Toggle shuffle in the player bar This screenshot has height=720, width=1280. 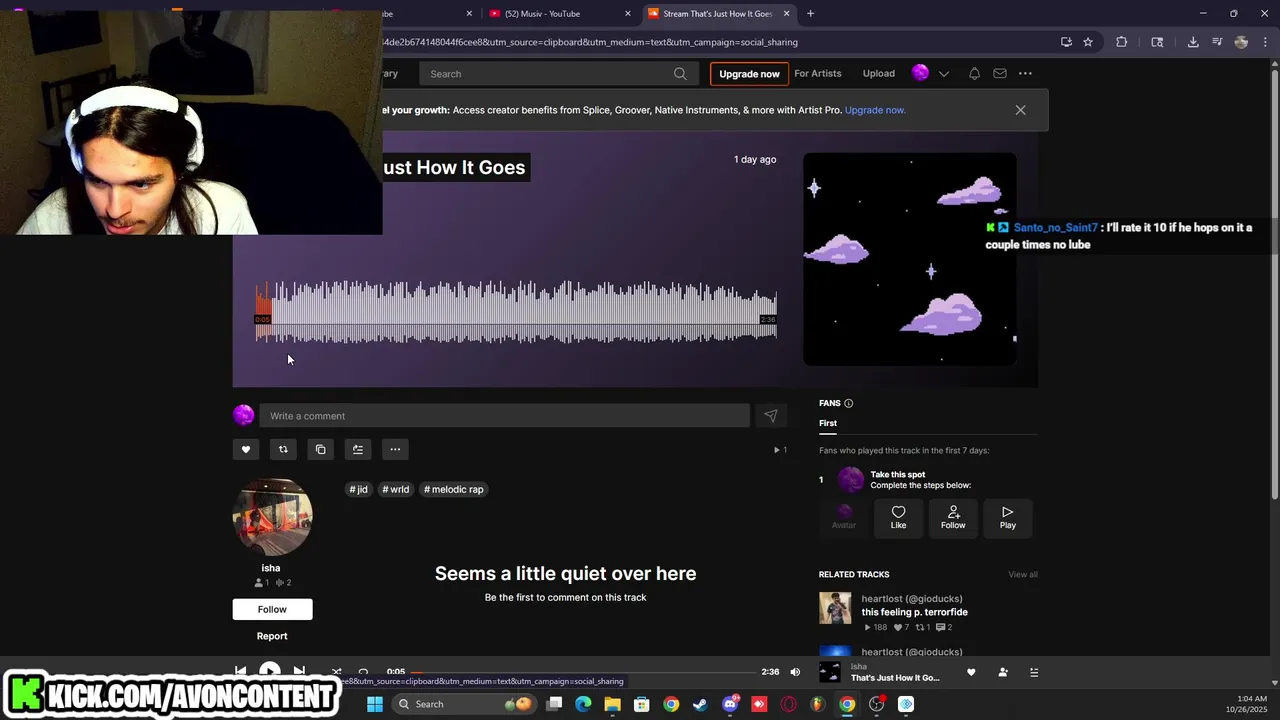[x=336, y=672]
